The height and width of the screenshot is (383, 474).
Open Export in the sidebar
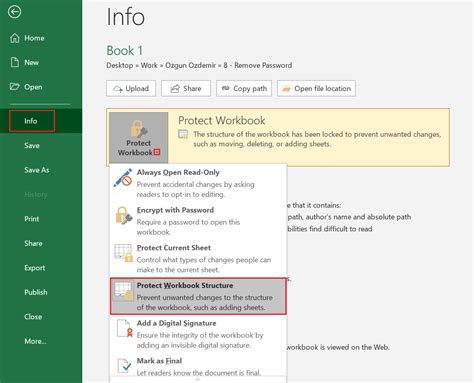pos(41,268)
